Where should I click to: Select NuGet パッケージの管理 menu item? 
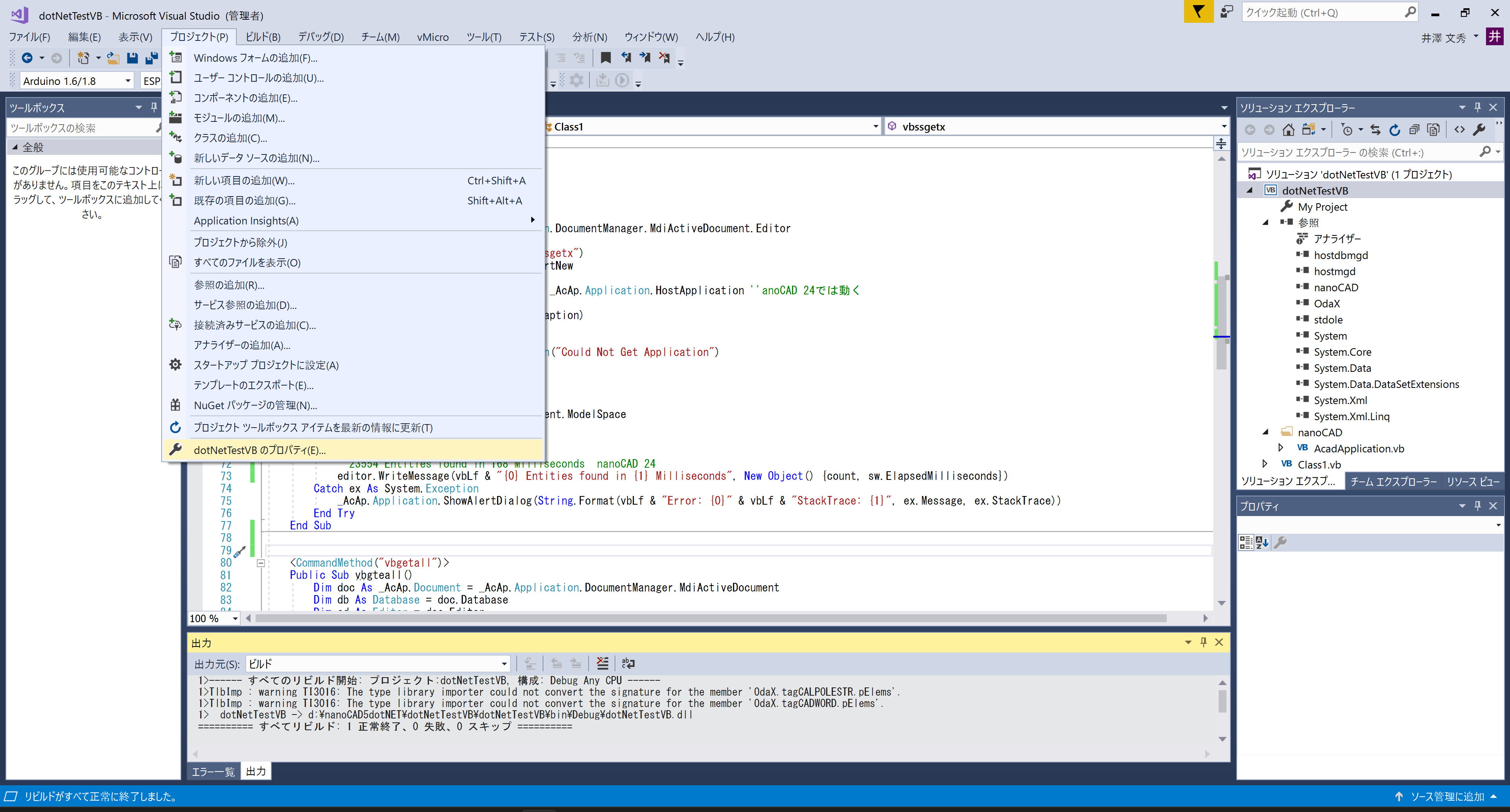354,406
